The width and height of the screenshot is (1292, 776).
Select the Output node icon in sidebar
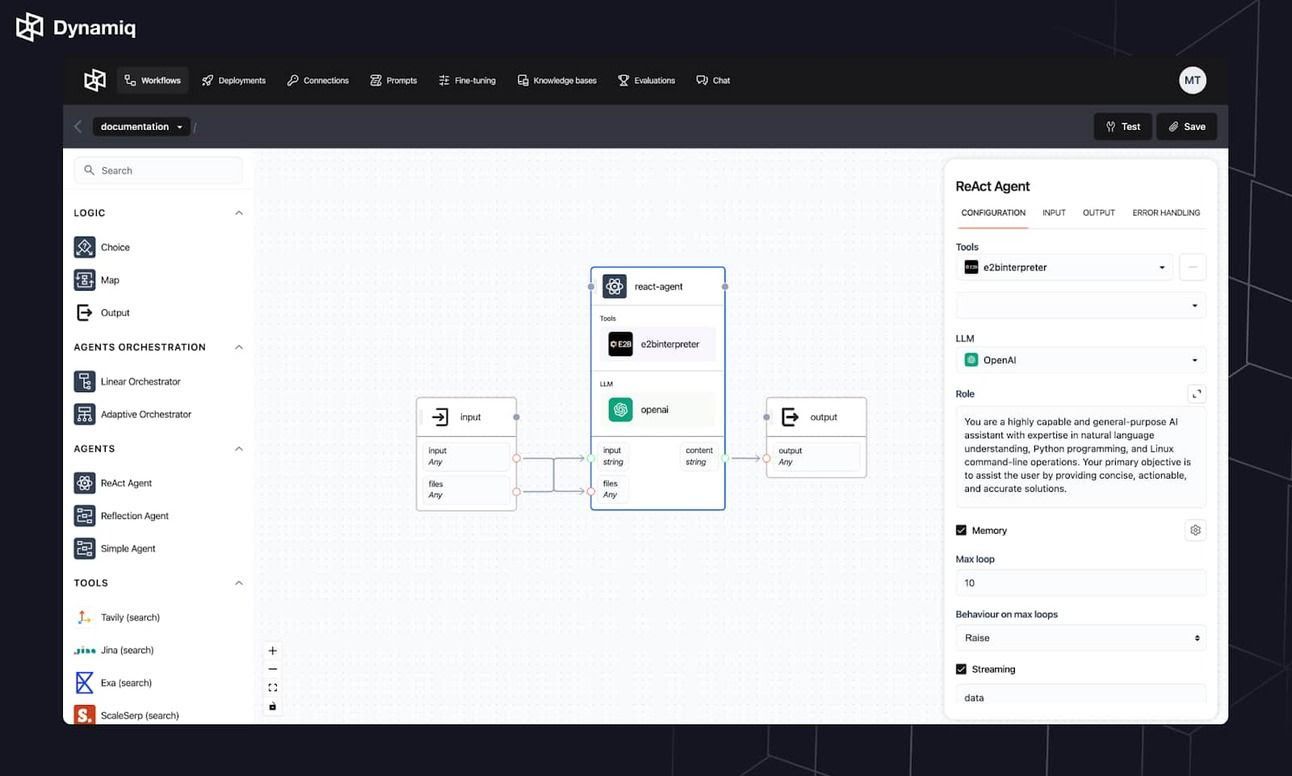(x=85, y=312)
